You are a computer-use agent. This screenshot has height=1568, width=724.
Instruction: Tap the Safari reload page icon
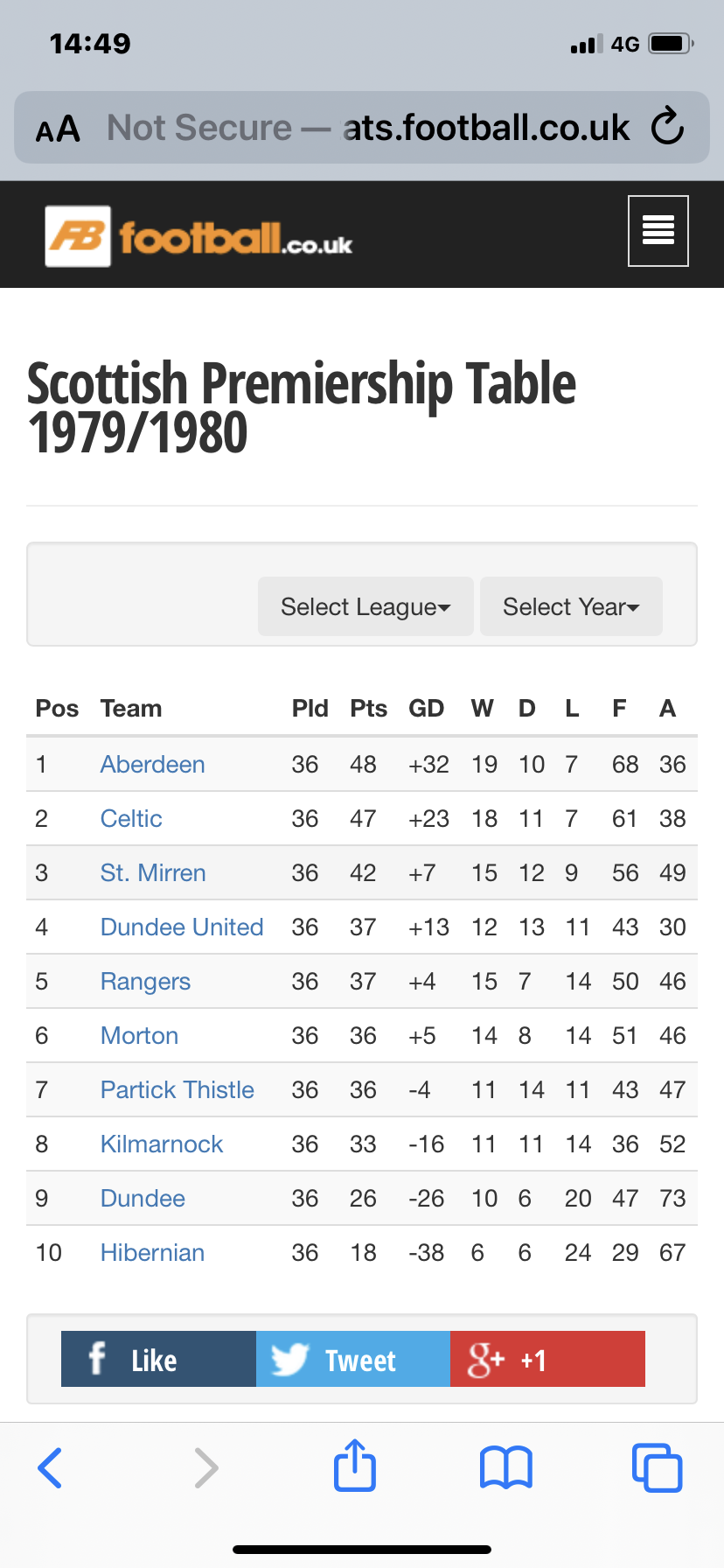[668, 127]
